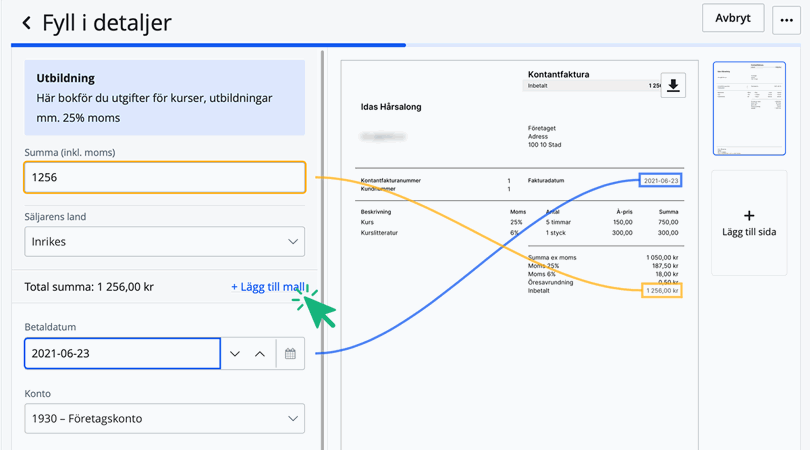The height and width of the screenshot is (450, 810).
Task: Click into the Betaldatum date field
Action: click(x=122, y=354)
